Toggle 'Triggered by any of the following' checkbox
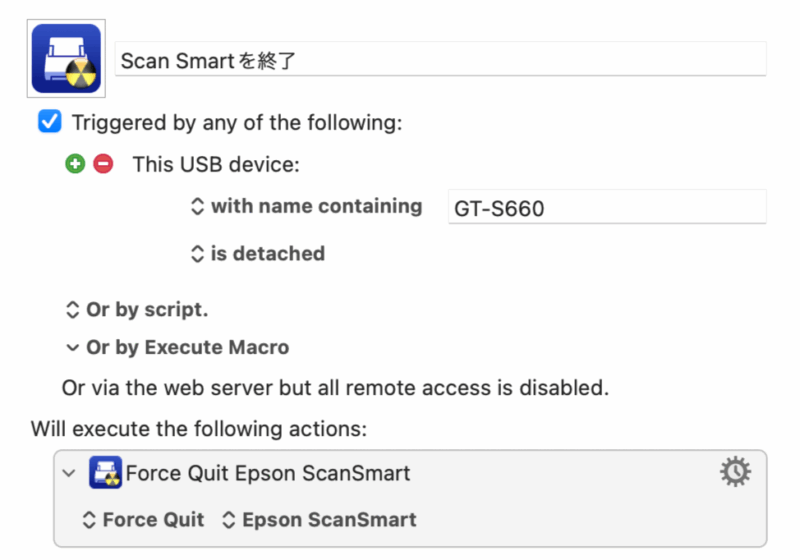 [50, 121]
